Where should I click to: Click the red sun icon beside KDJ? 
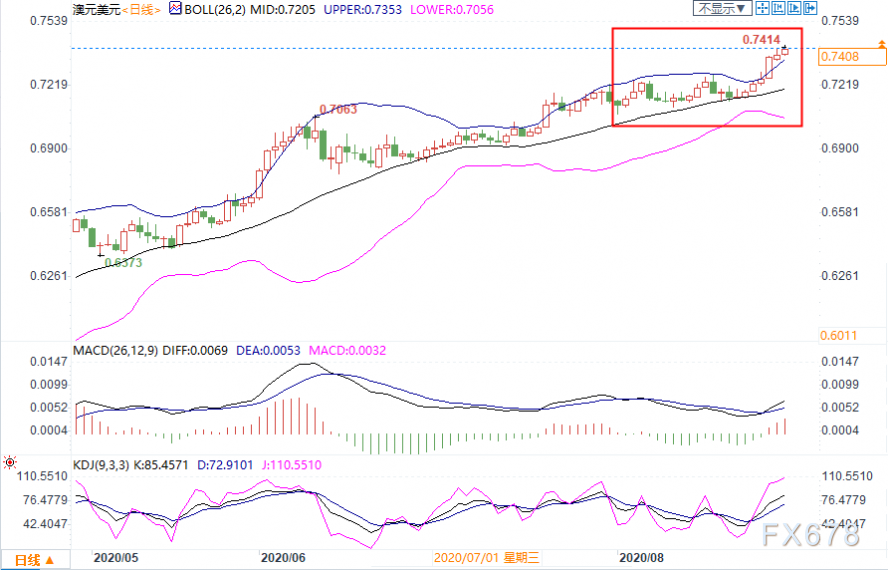[x=9, y=462]
